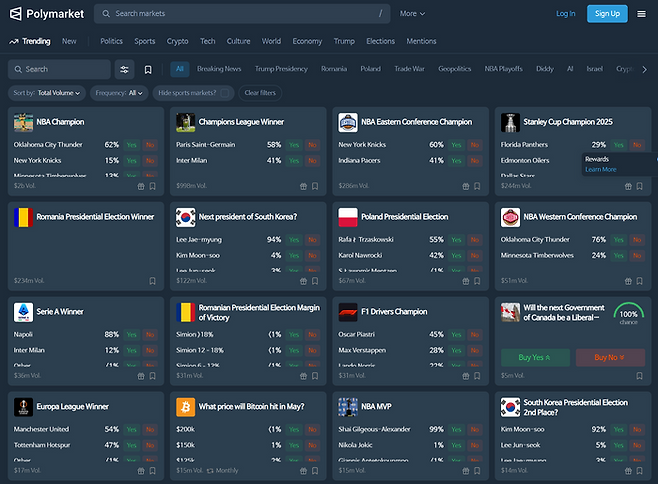This screenshot has width=658, height=484.
Task: Click the 100% chance gauge
Action: pyautogui.click(x=628, y=314)
